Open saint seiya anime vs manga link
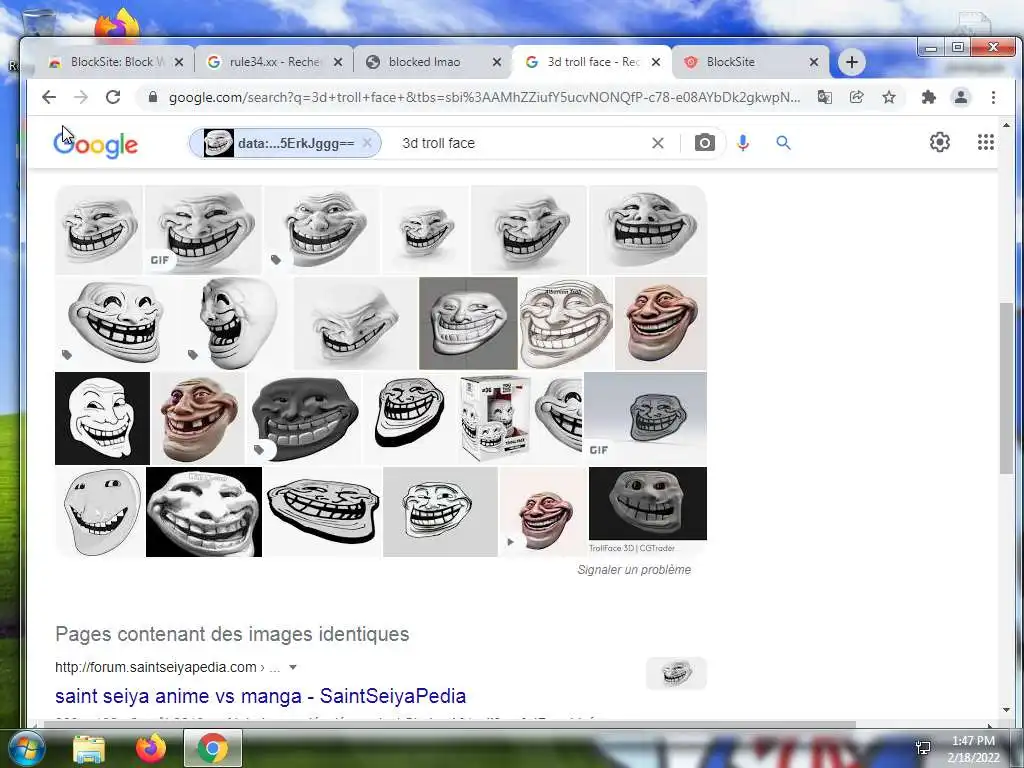This screenshot has height=768, width=1024. 261,696
